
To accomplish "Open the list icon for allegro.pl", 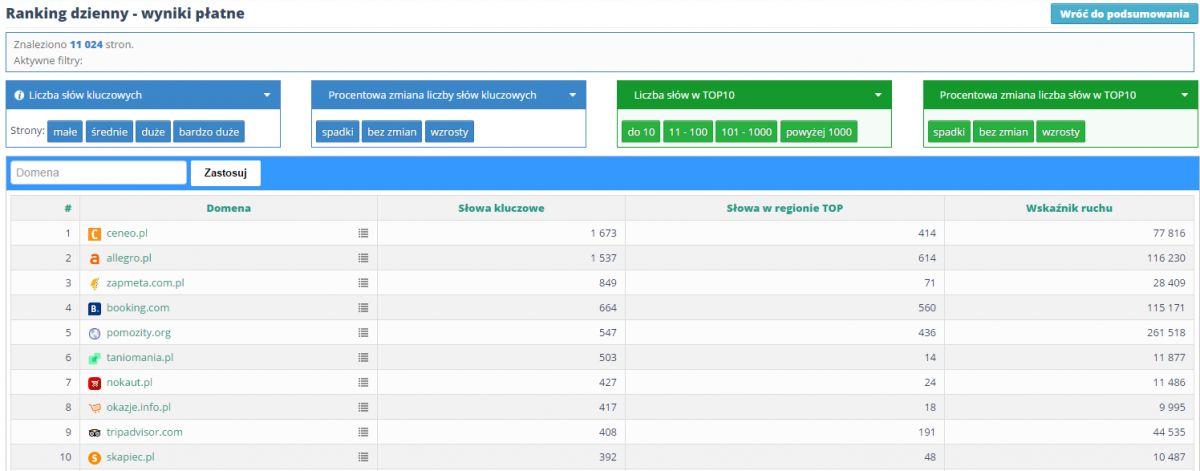I will pos(363,258).
